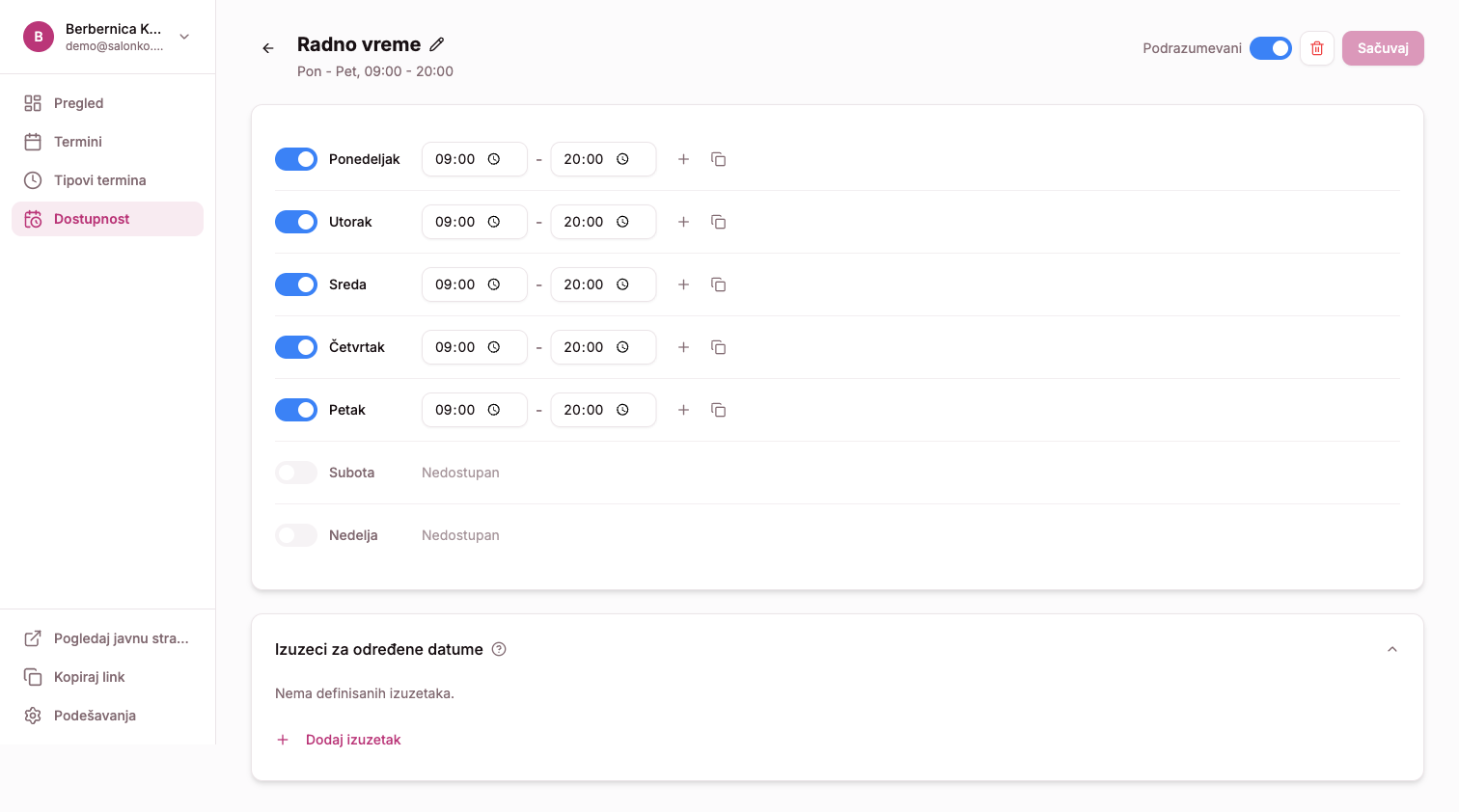Click the back arrow next to Radno vreme

268,48
